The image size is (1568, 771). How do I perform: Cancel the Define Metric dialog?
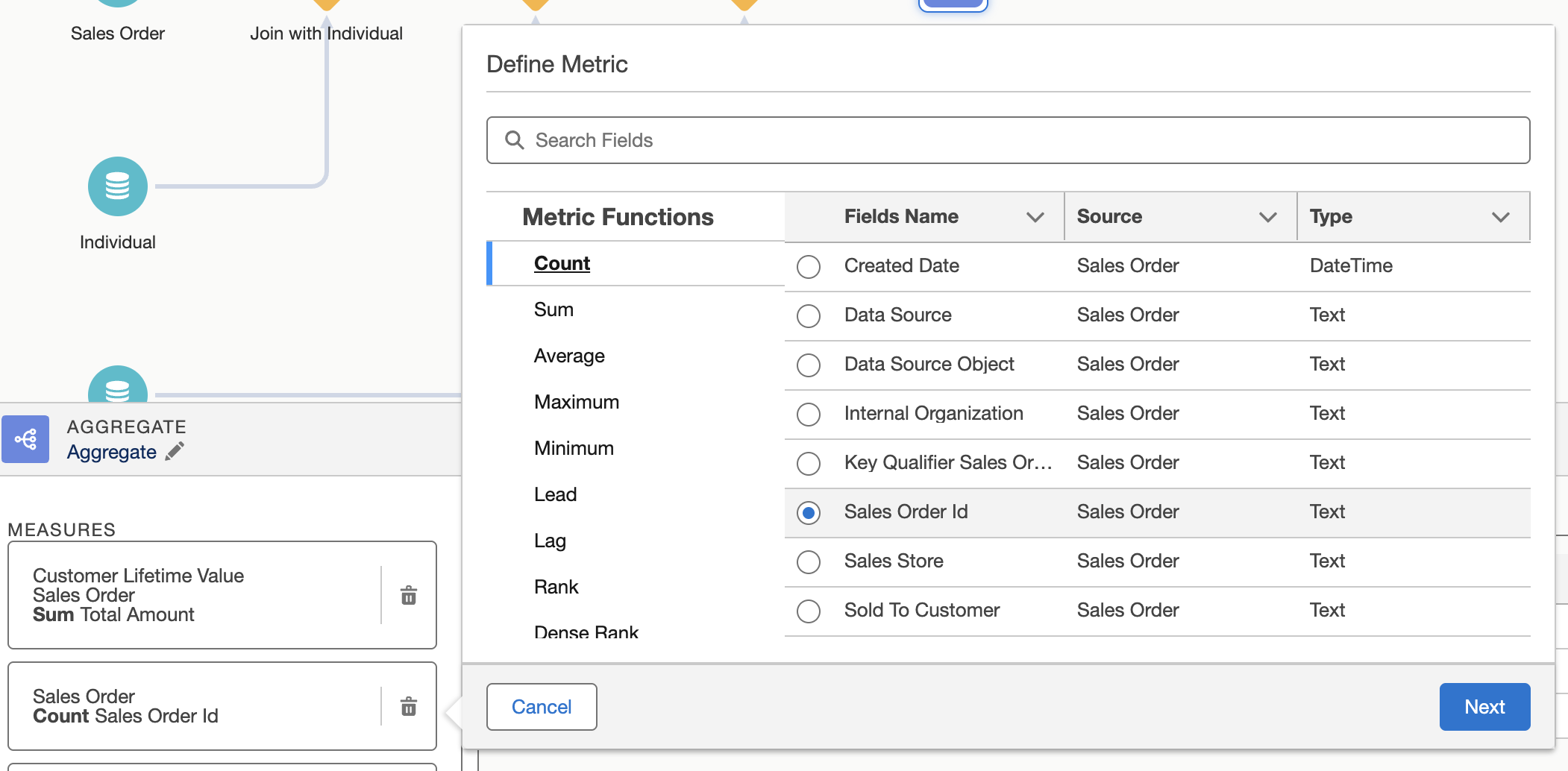coord(542,707)
